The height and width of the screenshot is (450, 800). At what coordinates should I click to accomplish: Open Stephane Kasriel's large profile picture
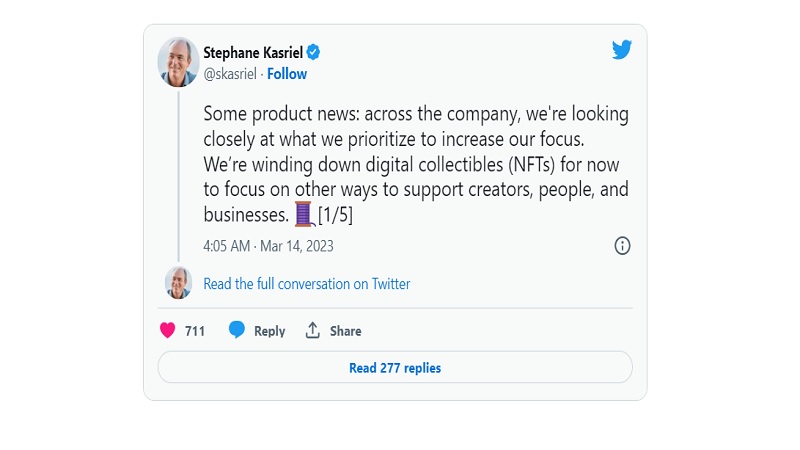tap(179, 62)
